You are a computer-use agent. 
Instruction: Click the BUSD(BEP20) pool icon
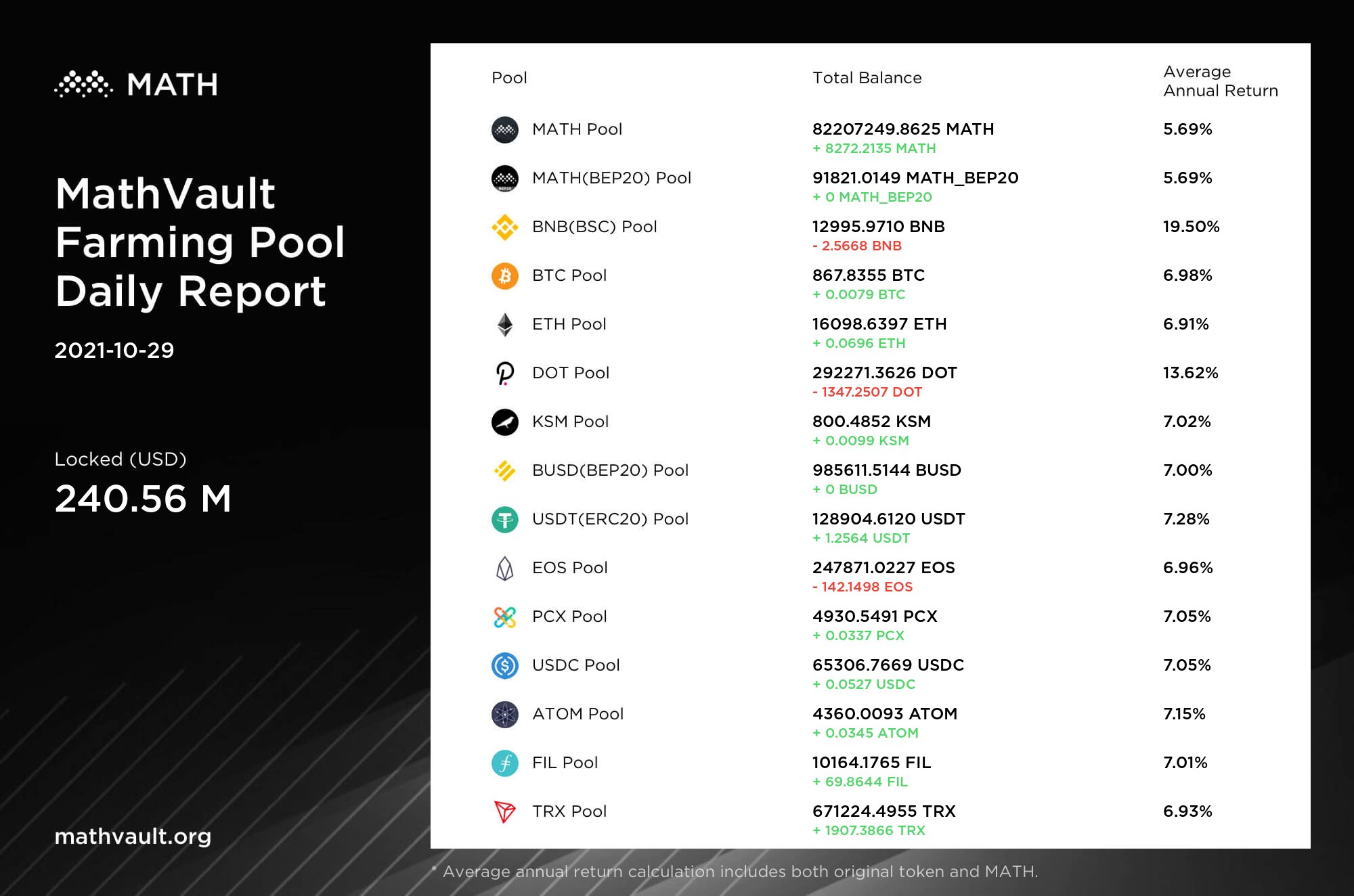pos(504,471)
